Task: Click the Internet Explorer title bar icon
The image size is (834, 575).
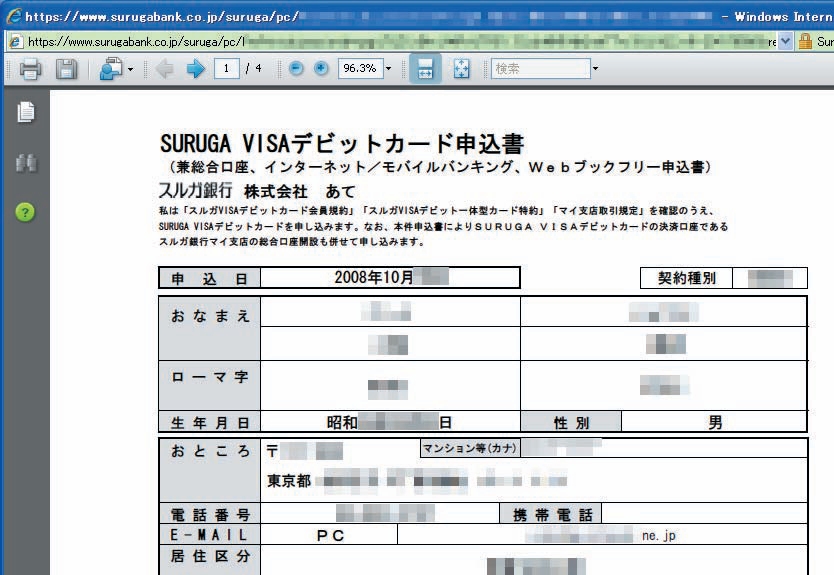Action: pos(13,16)
